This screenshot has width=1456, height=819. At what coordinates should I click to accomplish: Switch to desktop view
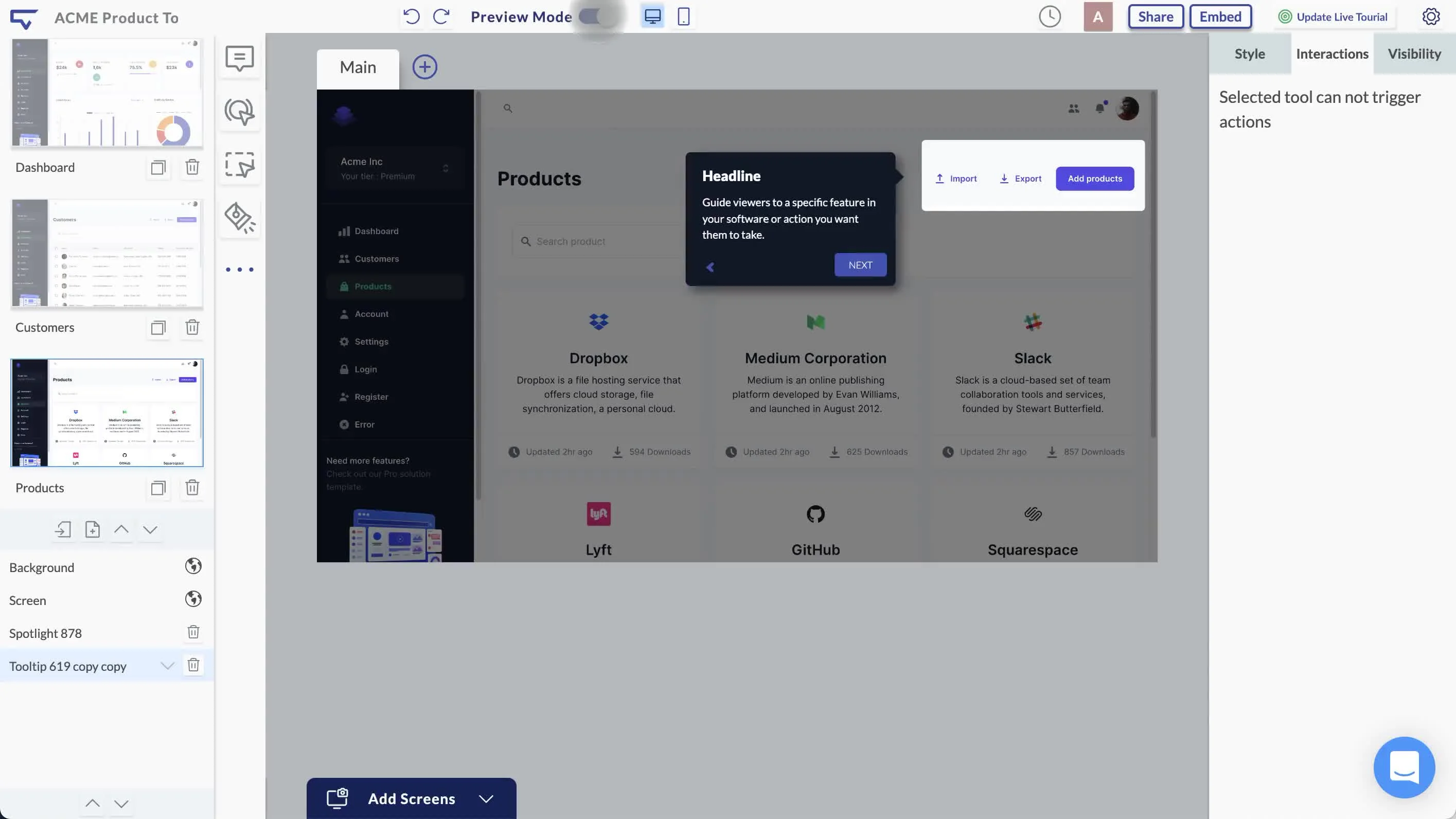[652, 16]
